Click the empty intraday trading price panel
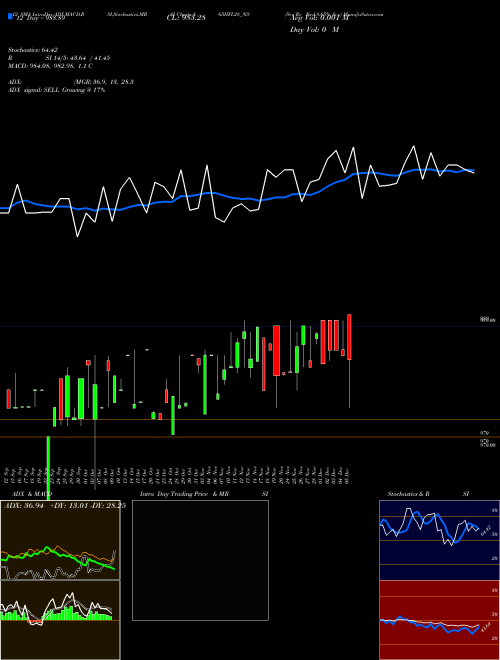Viewport: 500px width, 660px height. click(200, 560)
